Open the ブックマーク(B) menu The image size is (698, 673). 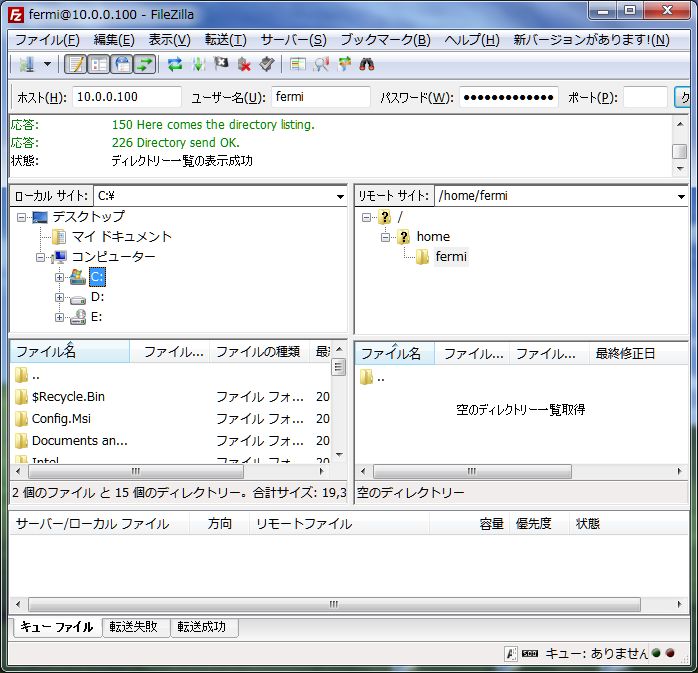pyautogui.click(x=386, y=40)
